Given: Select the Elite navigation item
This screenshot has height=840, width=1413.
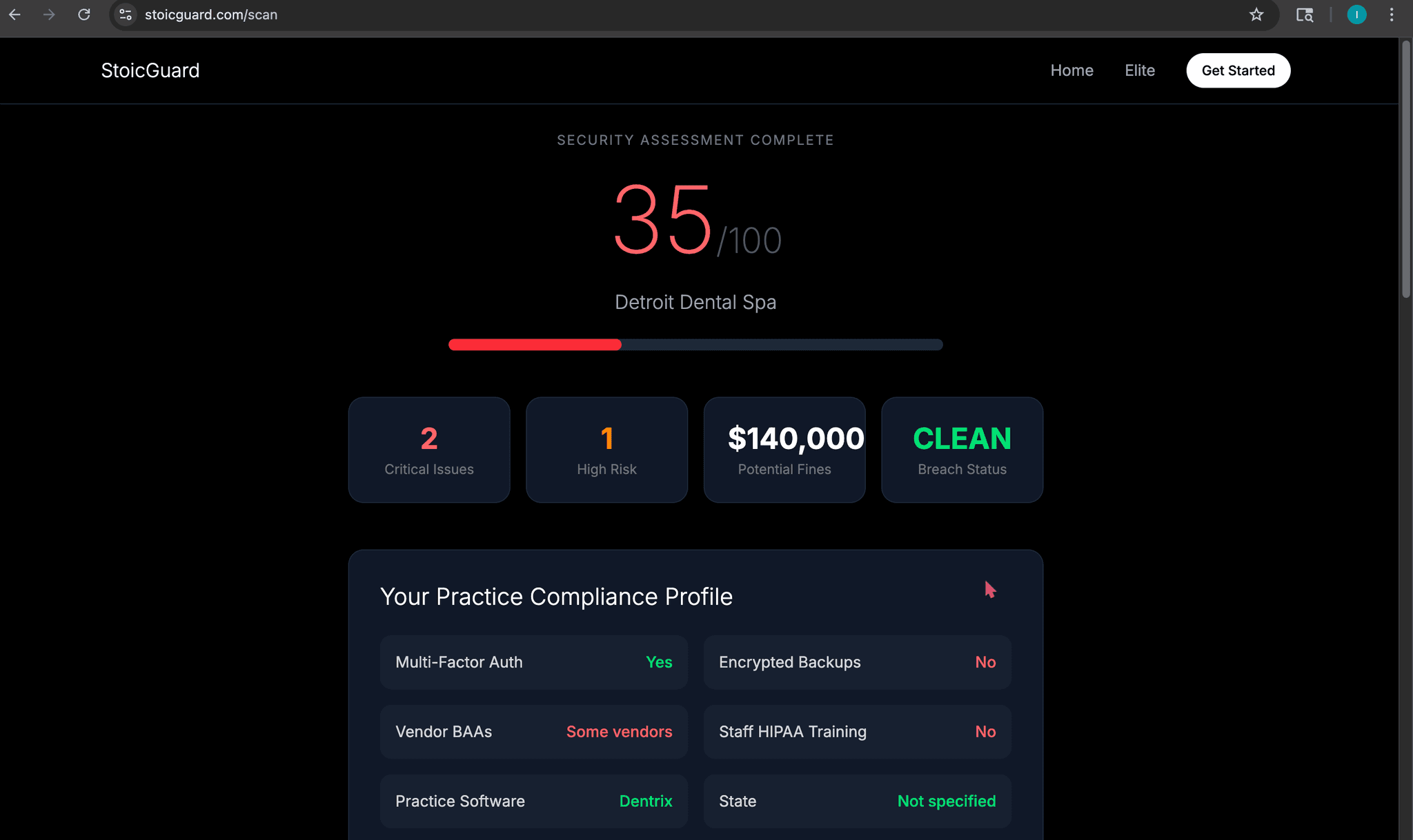Looking at the screenshot, I should pos(1140,70).
